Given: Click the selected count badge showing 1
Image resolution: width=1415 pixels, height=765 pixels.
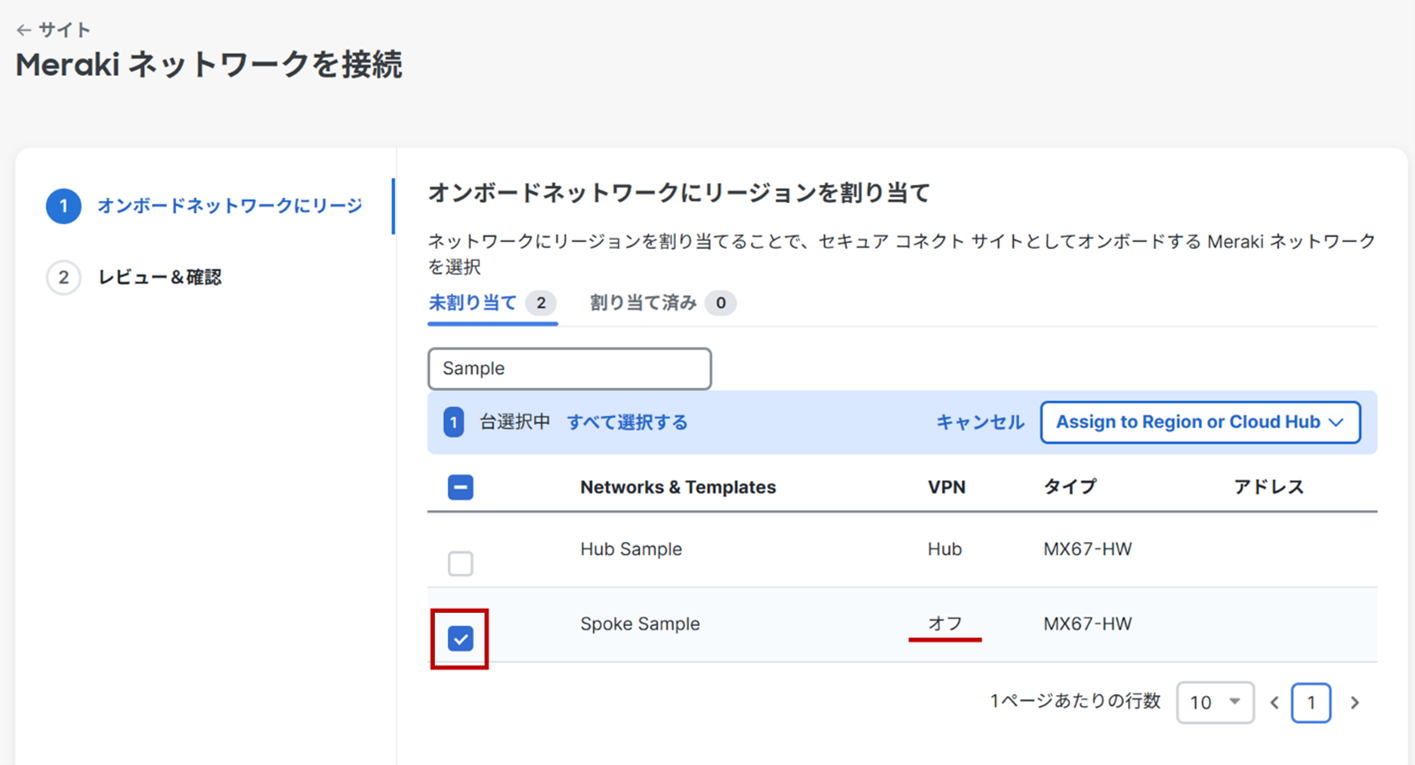Looking at the screenshot, I should point(453,422).
